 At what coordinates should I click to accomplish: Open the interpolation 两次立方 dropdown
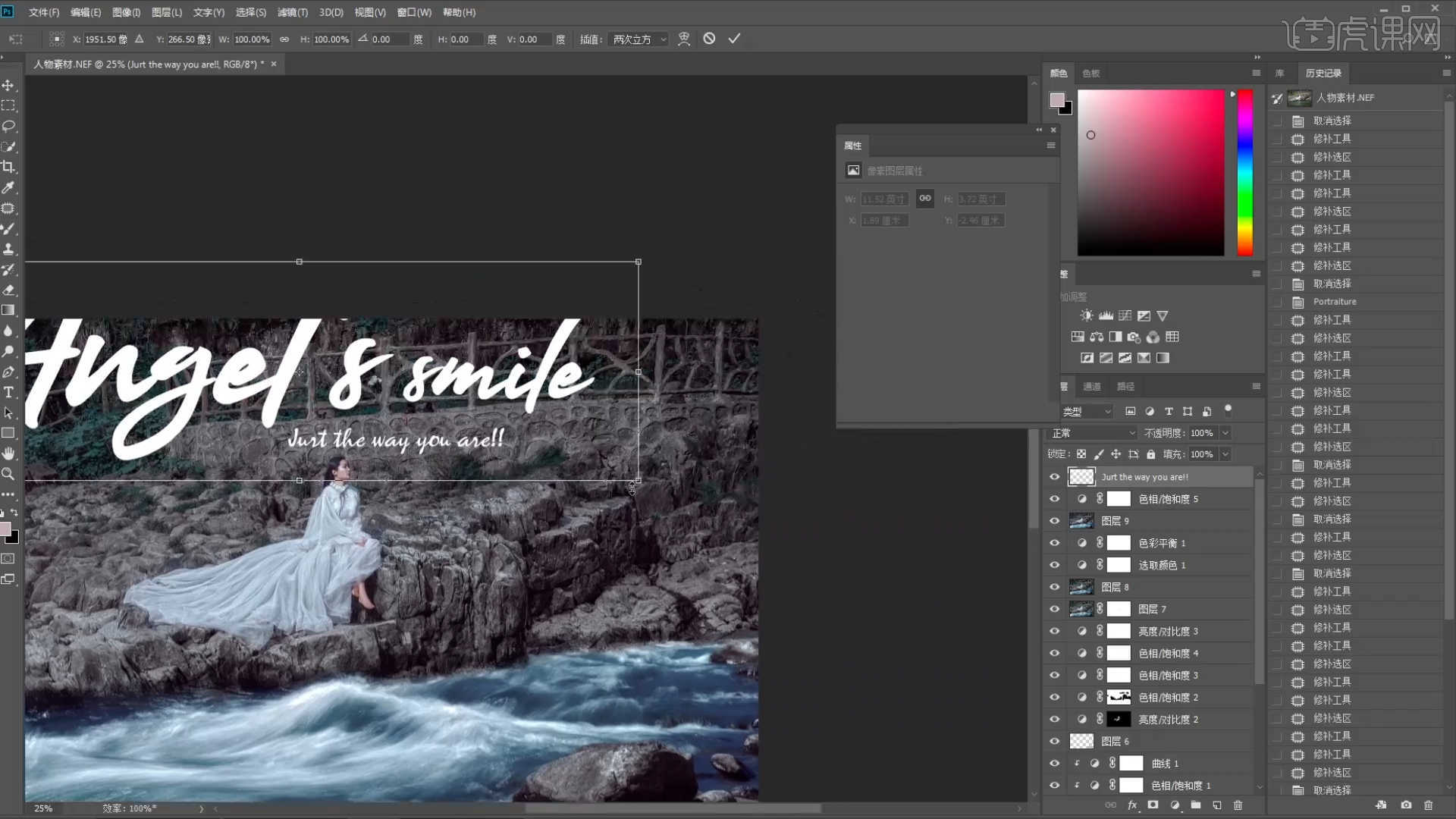[639, 39]
